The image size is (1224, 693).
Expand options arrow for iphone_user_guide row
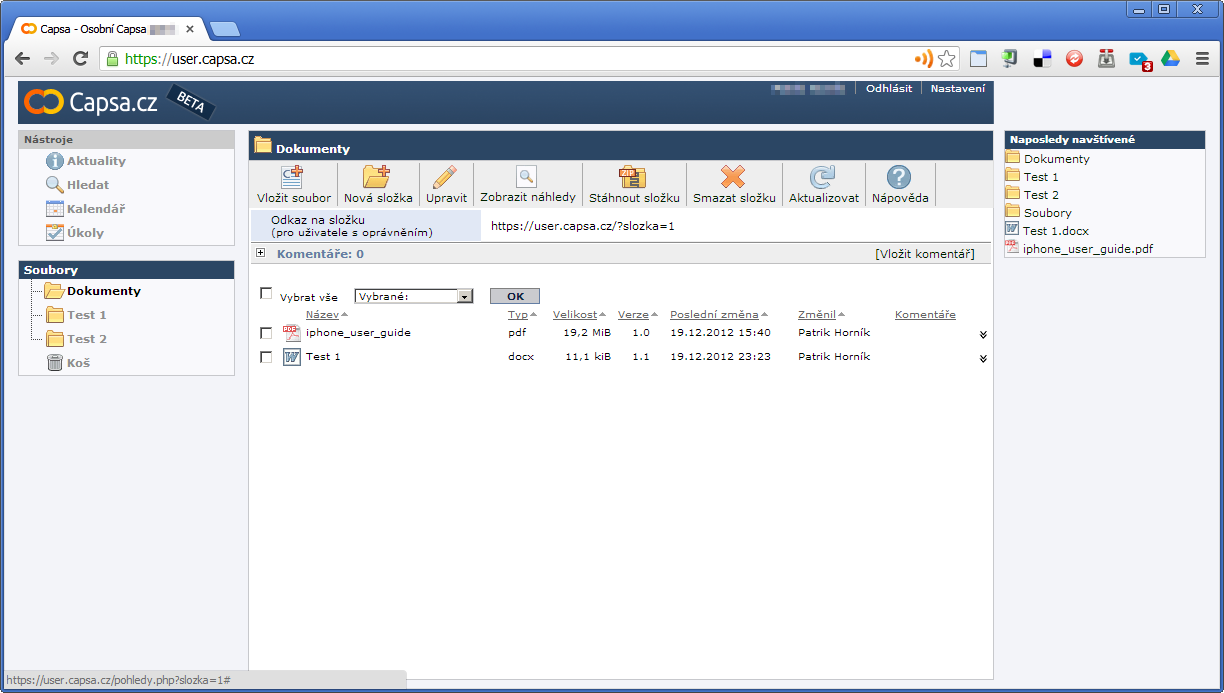click(x=982, y=335)
